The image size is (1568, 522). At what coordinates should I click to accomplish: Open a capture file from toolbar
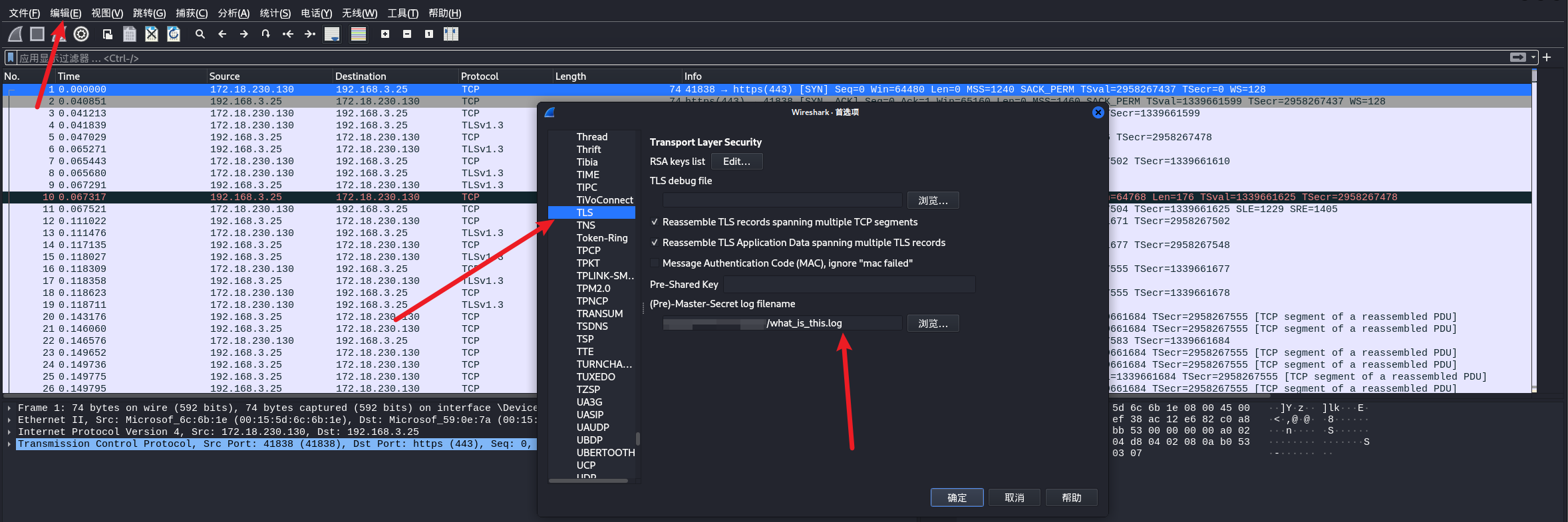[x=107, y=34]
